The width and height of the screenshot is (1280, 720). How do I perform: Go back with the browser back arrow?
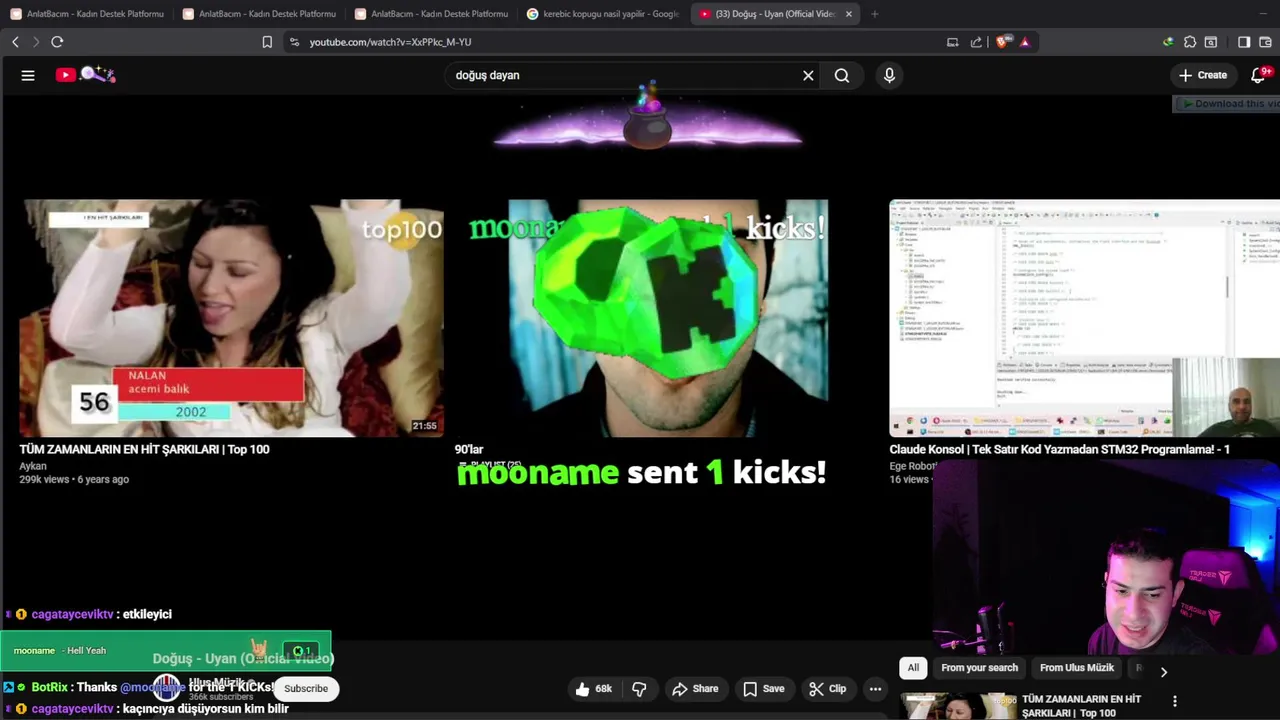[15, 42]
